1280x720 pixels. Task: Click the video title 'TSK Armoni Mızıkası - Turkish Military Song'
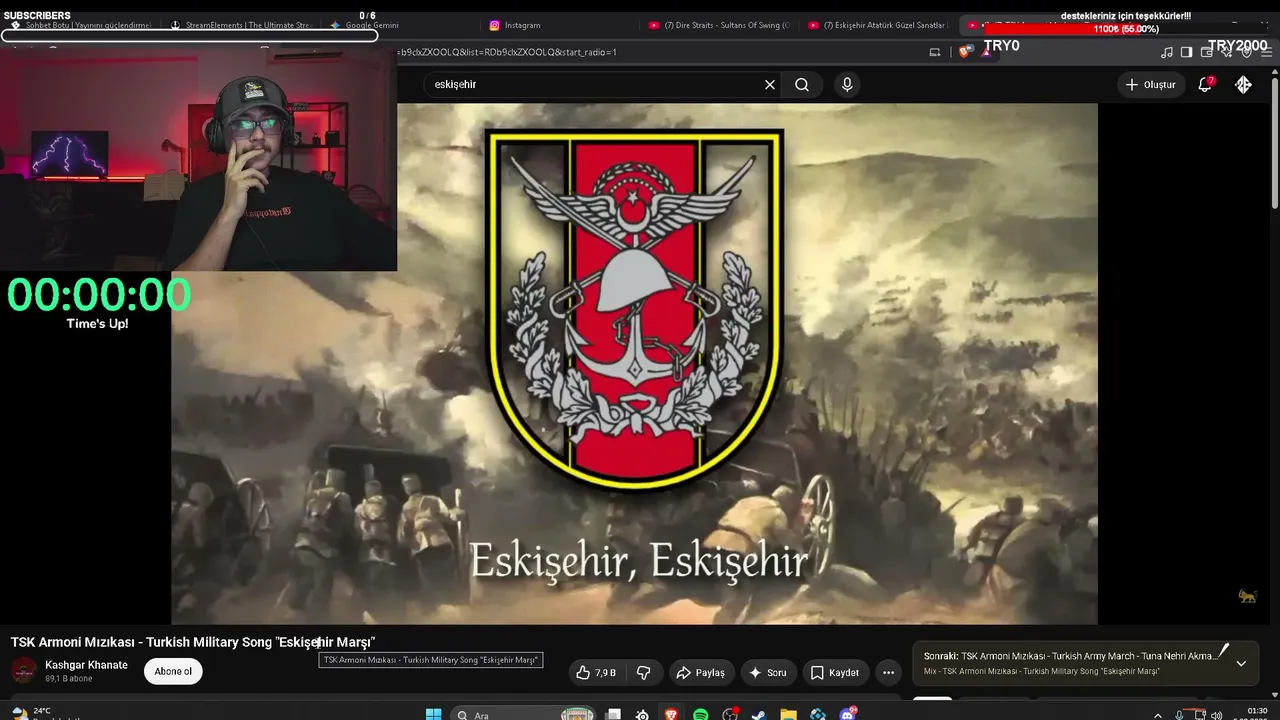coord(193,642)
